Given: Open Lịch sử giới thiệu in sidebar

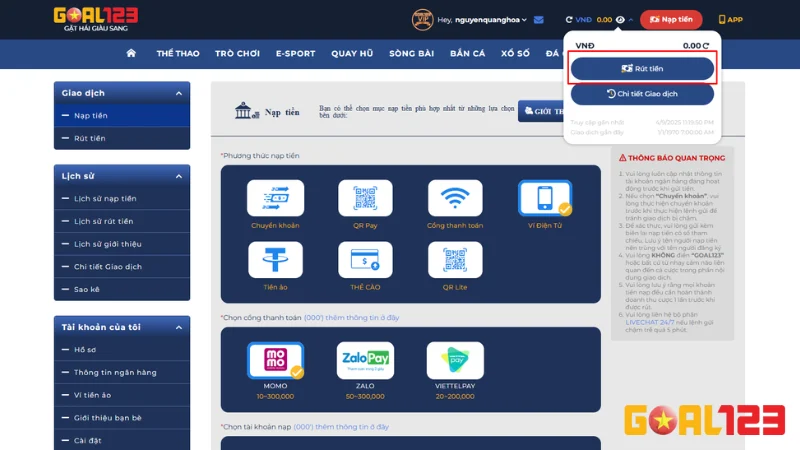Looking at the screenshot, I should click(122, 244).
